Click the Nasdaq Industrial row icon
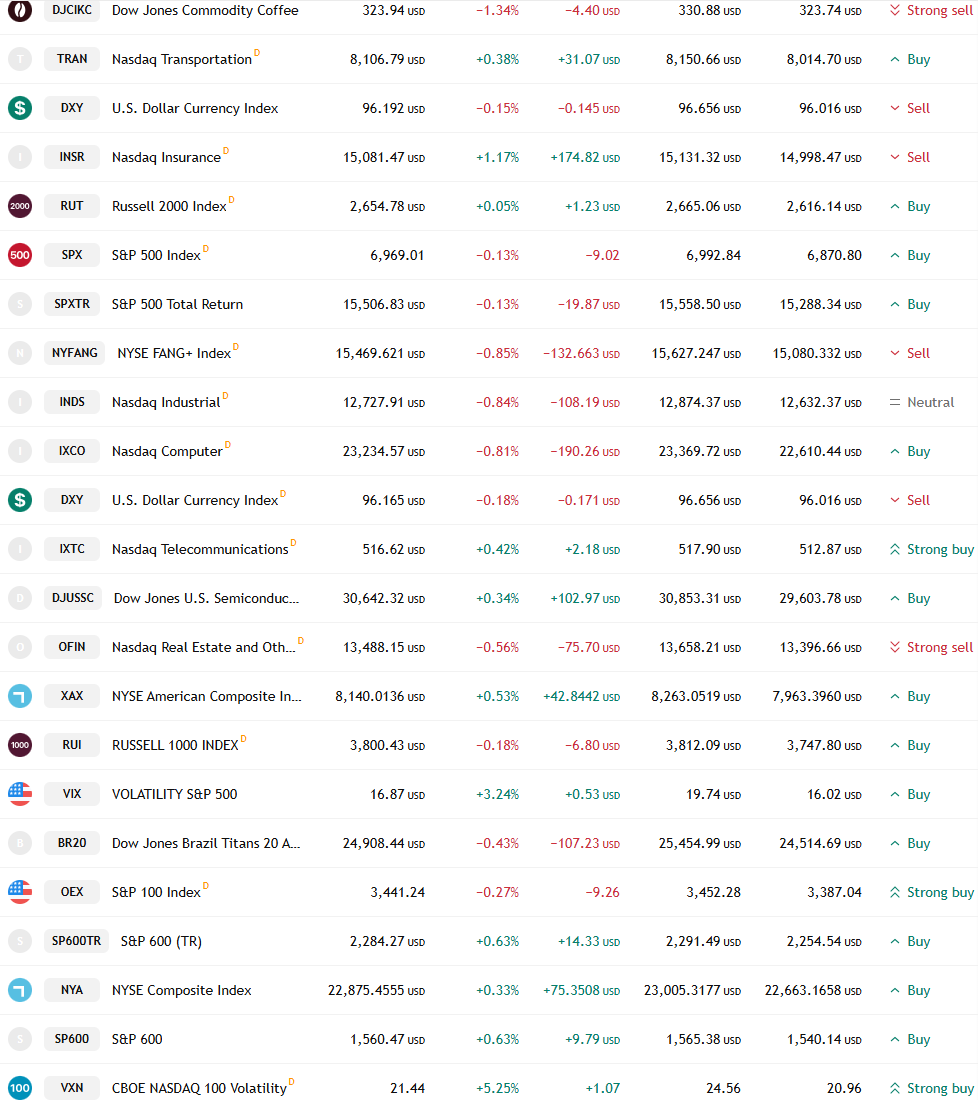Viewport: 978px width, 1100px height. point(20,402)
